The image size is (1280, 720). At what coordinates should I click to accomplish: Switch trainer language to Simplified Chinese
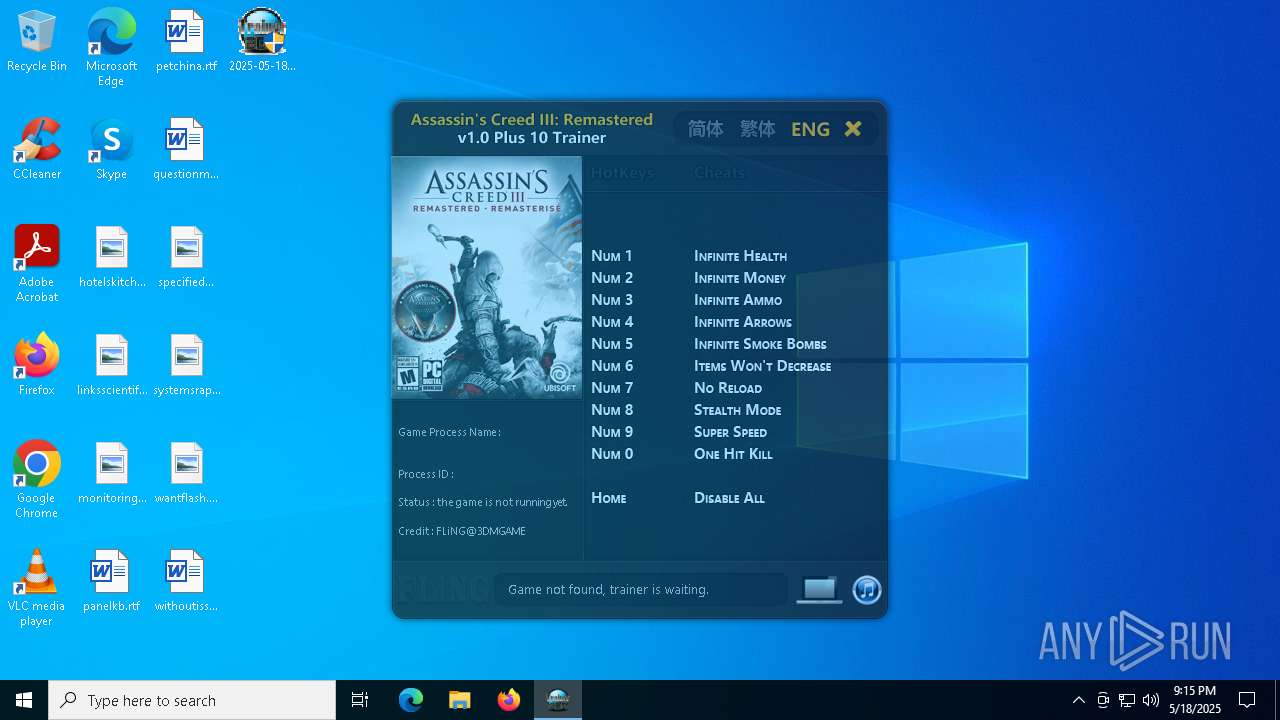(705, 129)
